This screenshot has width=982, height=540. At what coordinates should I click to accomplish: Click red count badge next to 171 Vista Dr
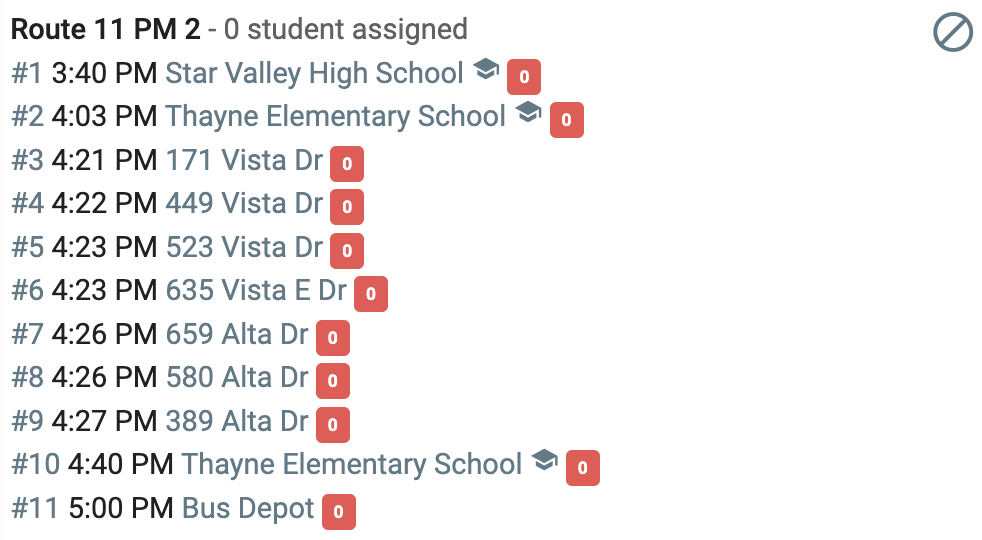pyautogui.click(x=347, y=164)
